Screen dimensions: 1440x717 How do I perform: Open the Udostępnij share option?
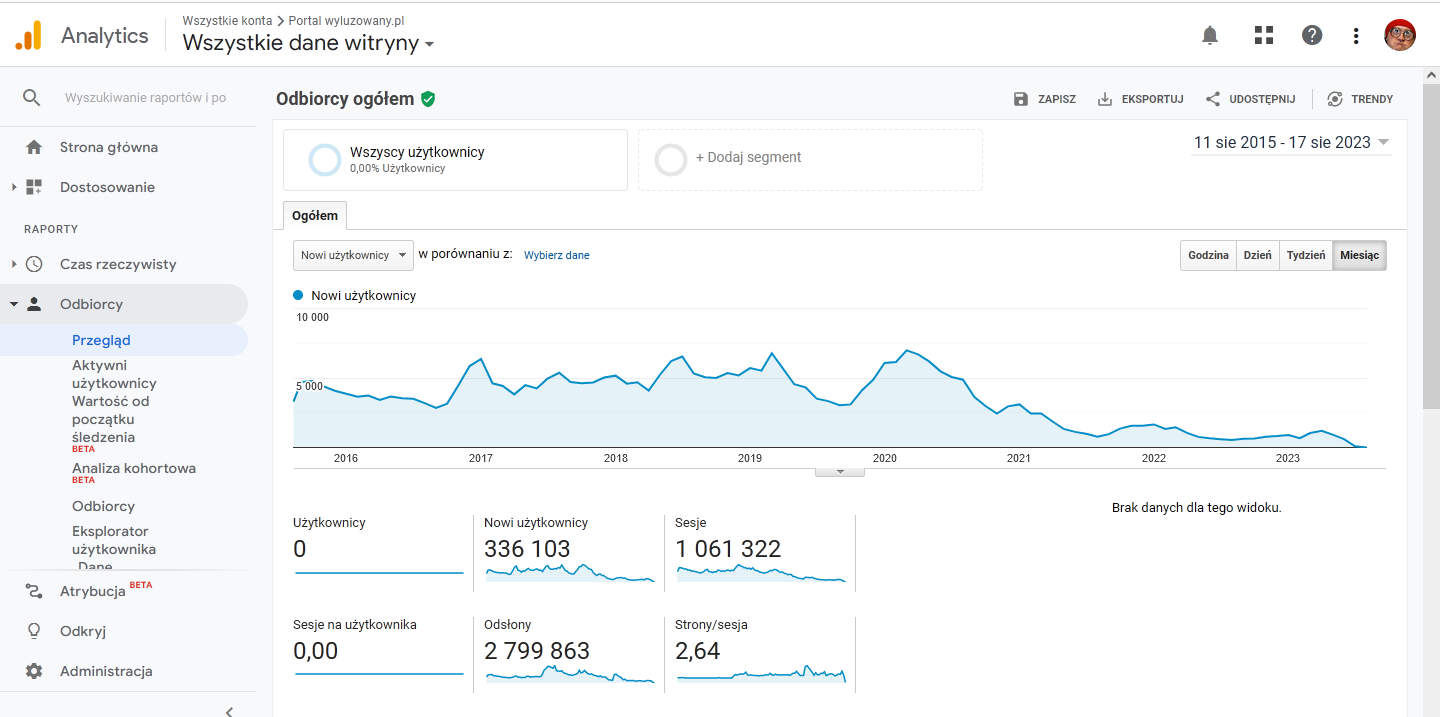click(1250, 99)
